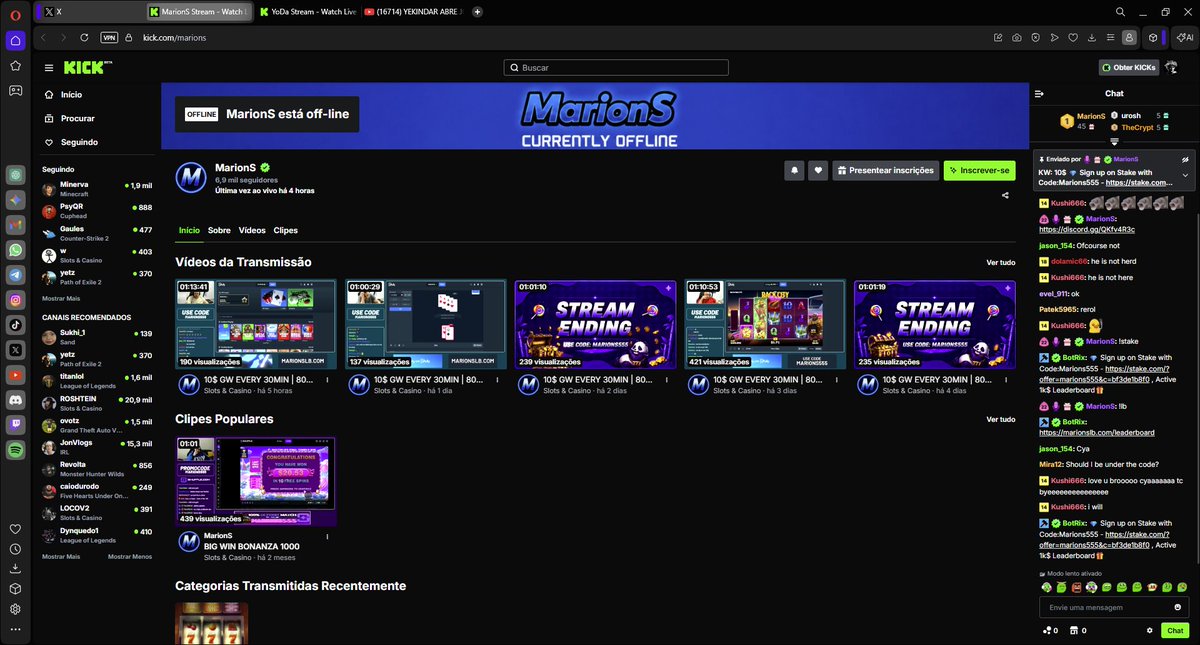1200x645 pixels.
Task: Open Opera sidebar settings gear
Action: click(x=16, y=609)
